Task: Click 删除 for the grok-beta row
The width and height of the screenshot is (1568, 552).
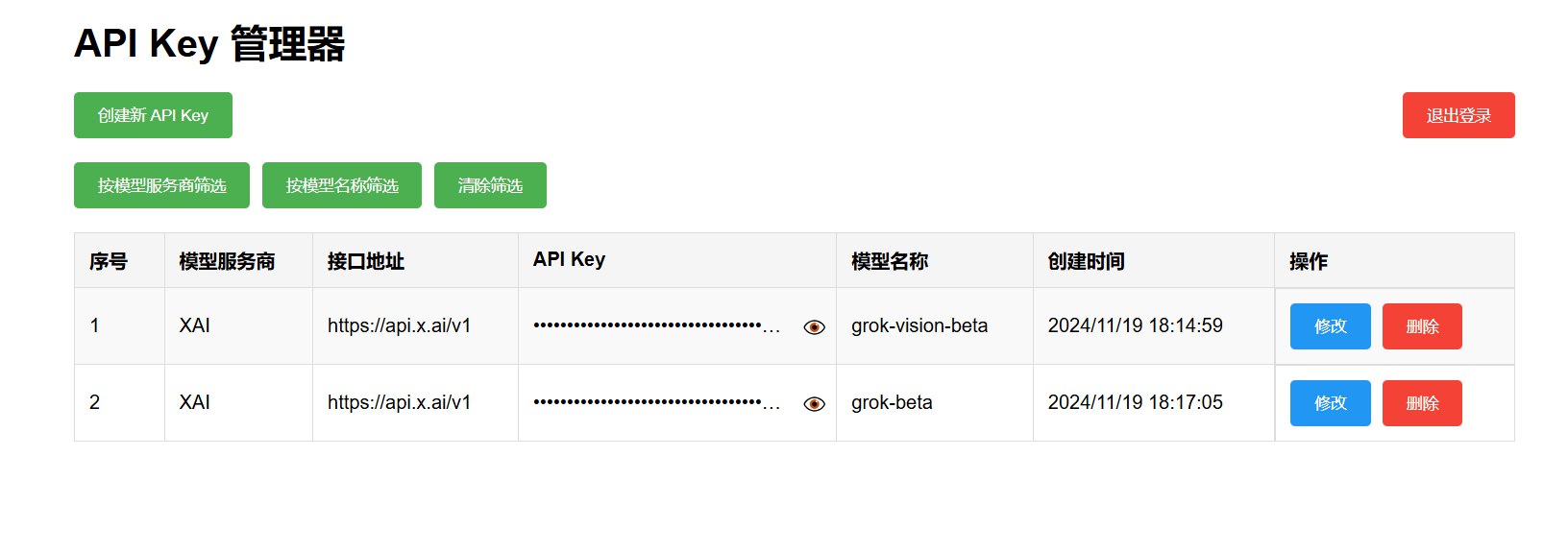Action: tap(1421, 403)
